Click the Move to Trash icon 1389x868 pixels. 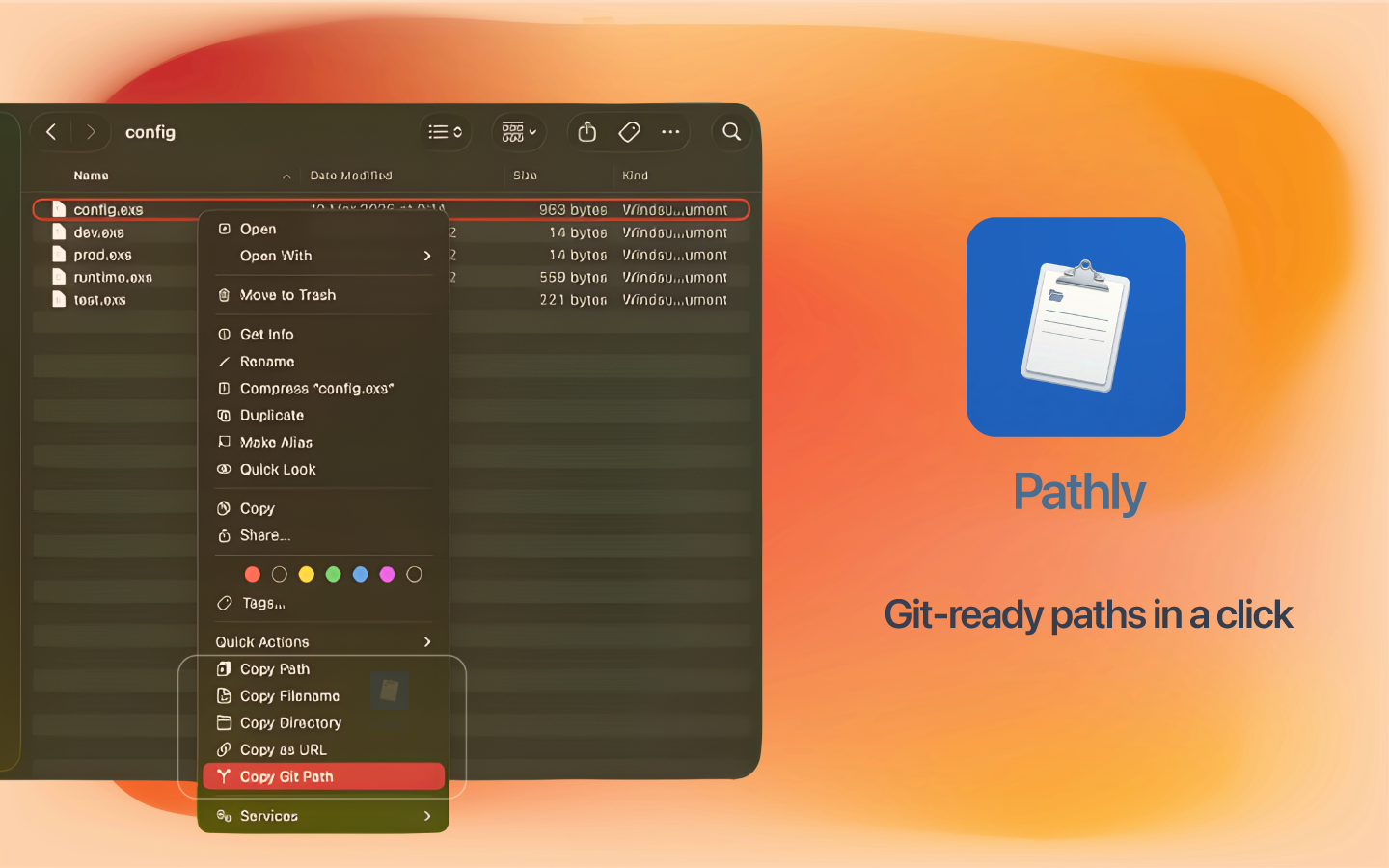point(224,295)
